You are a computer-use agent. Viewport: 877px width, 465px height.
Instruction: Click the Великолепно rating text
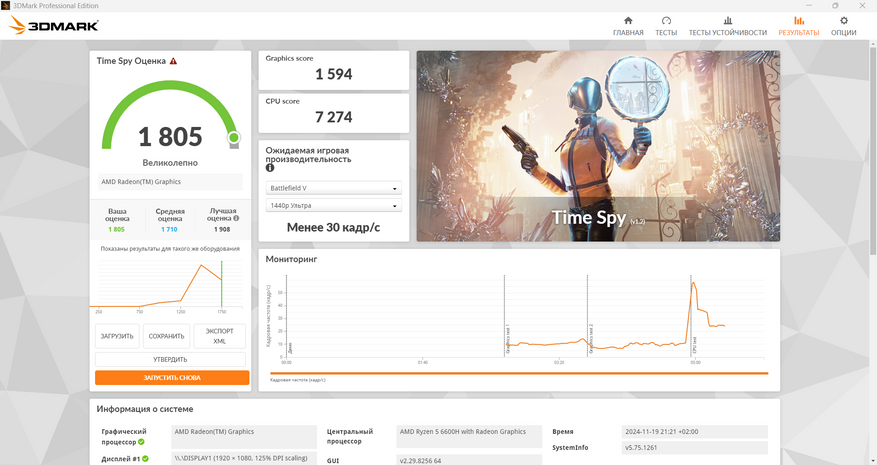pyautogui.click(x=170, y=163)
